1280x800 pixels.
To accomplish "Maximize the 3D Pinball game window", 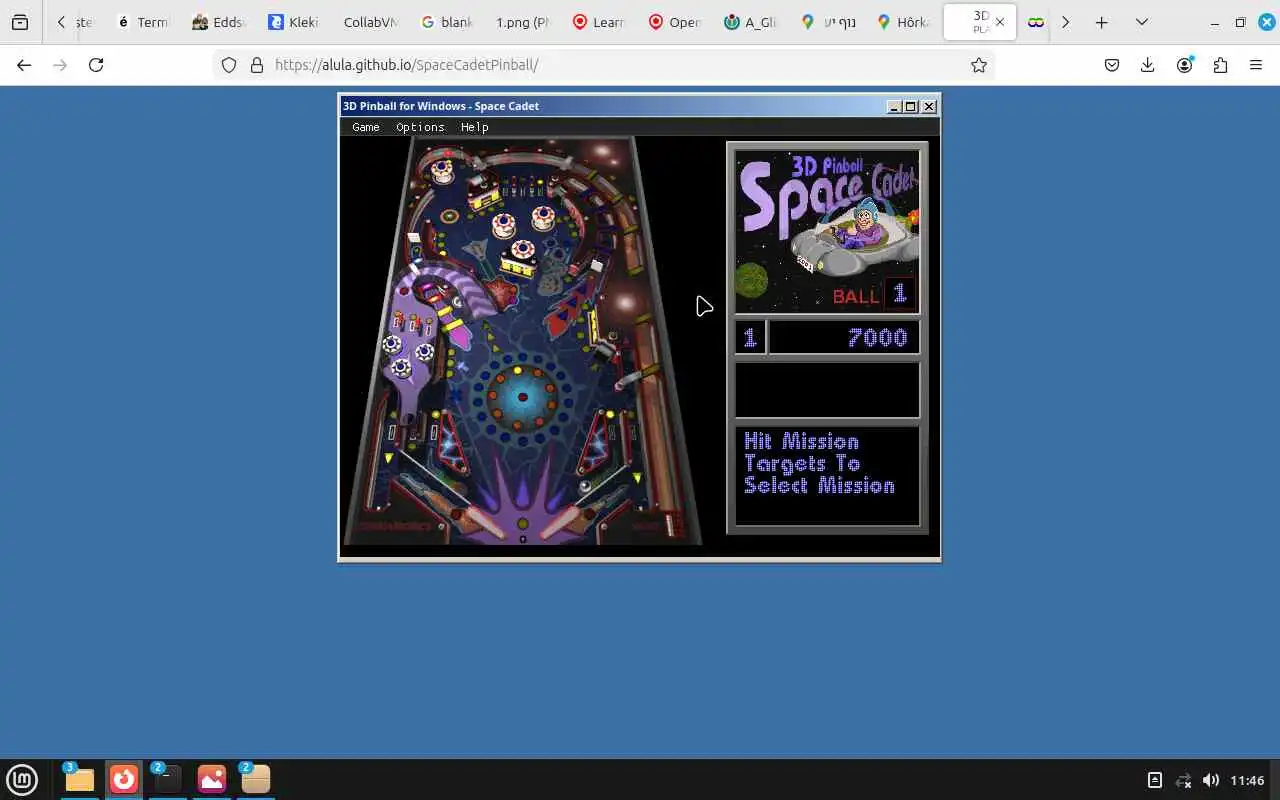I will pyautogui.click(x=911, y=106).
